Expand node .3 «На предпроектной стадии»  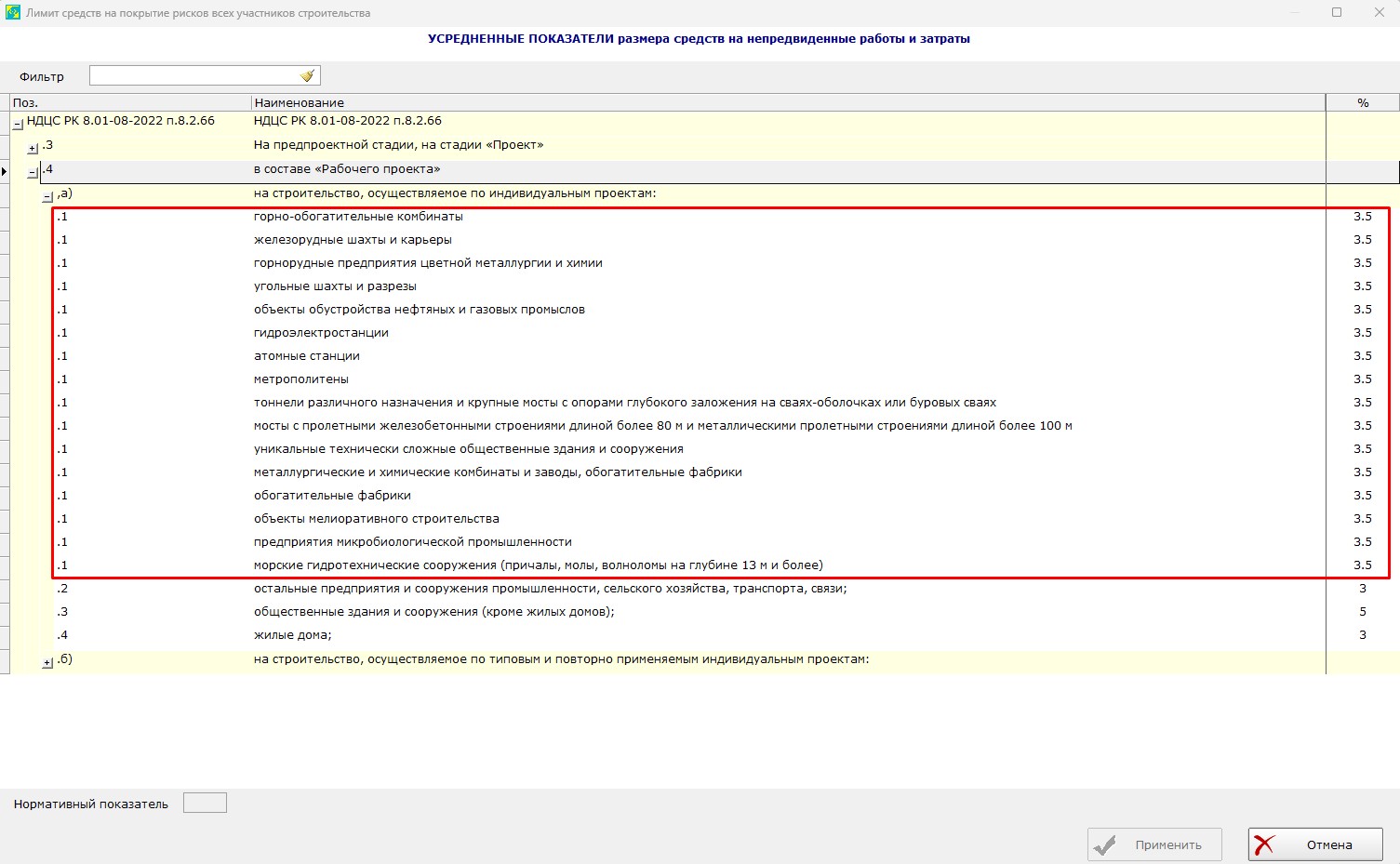[x=31, y=147]
